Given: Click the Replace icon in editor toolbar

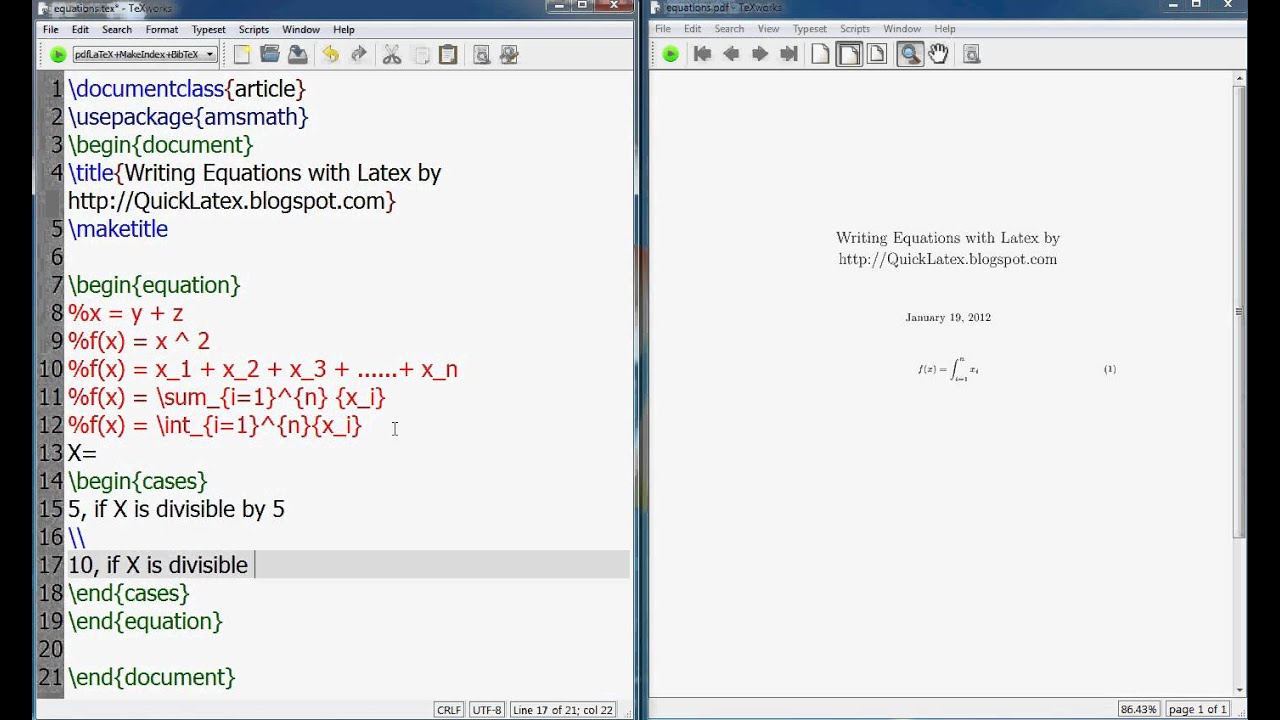Looking at the screenshot, I should [x=509, y=54].
